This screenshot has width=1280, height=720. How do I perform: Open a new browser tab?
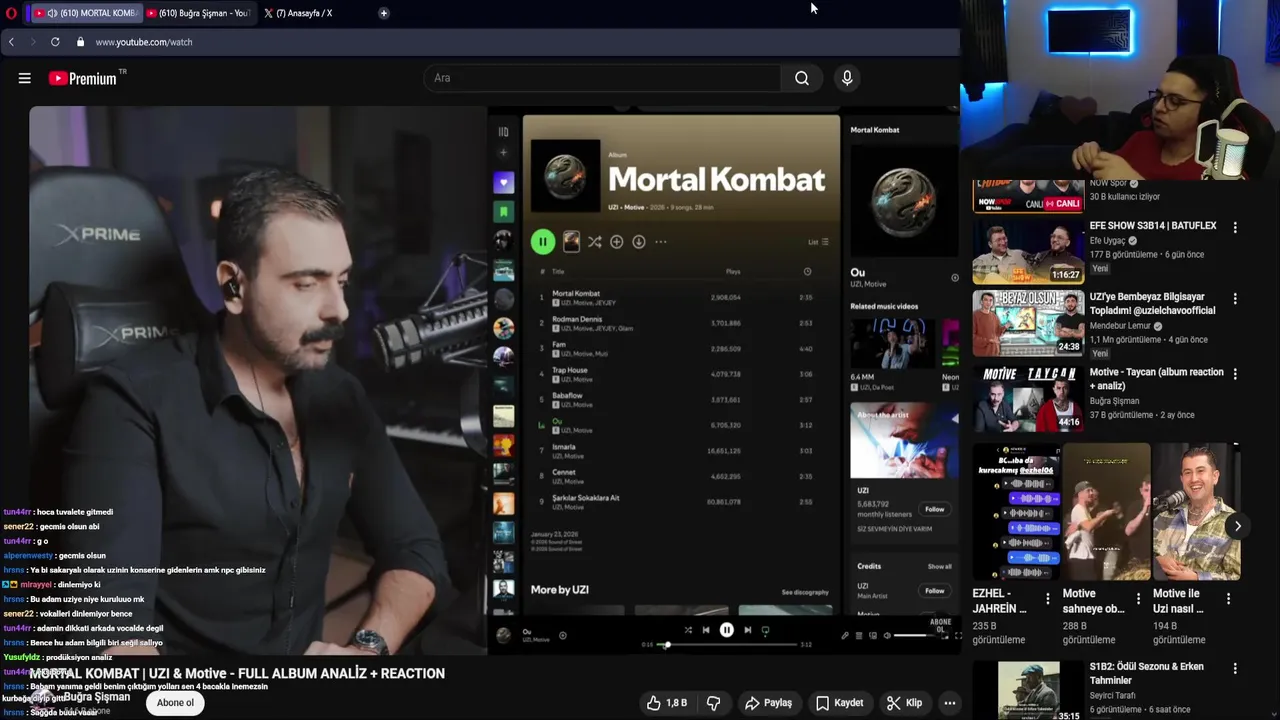point(384,13)
